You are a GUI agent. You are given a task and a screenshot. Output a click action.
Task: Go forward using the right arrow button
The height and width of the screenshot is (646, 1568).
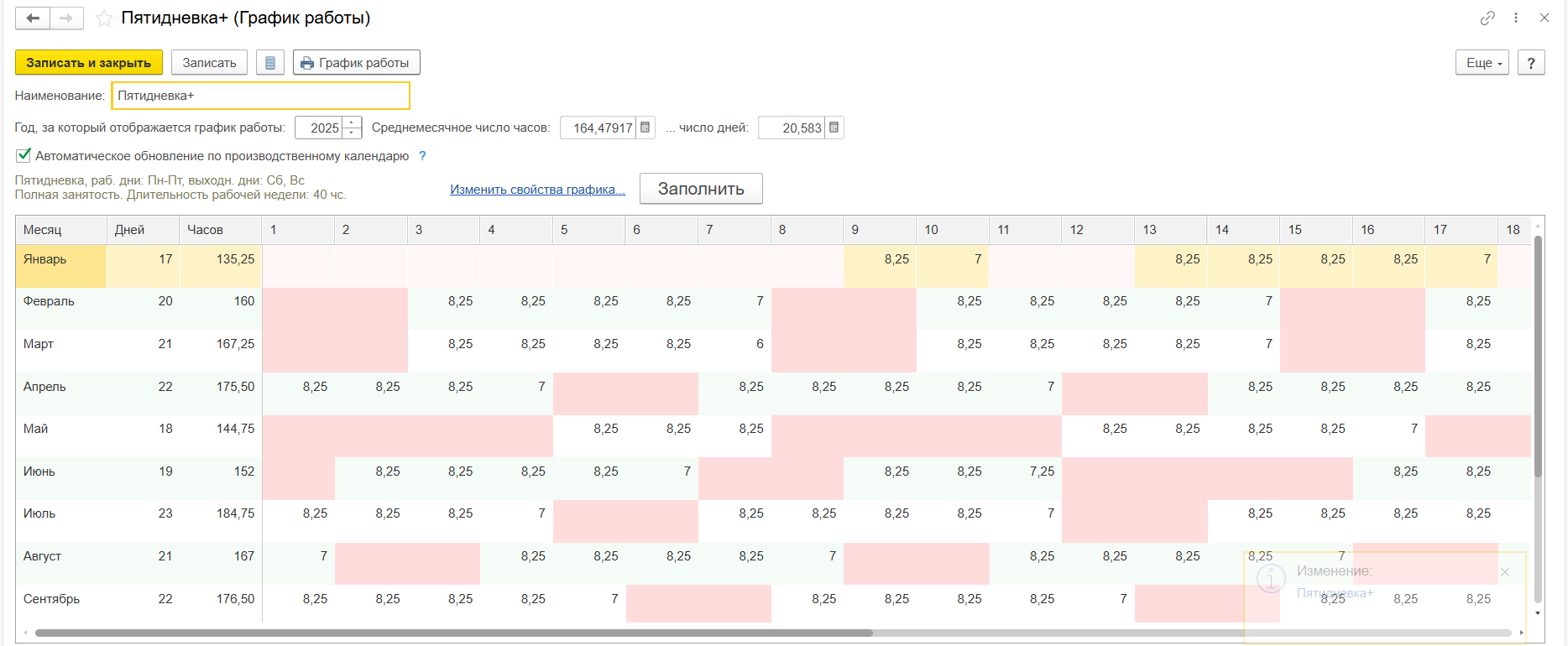point(66,18)
